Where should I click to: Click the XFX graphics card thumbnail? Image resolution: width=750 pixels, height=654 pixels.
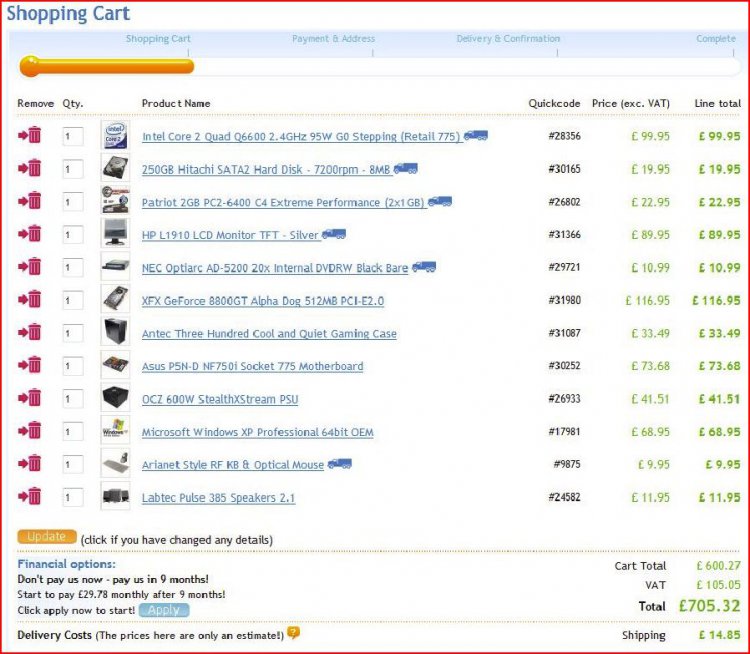click(x=115, y=299)
